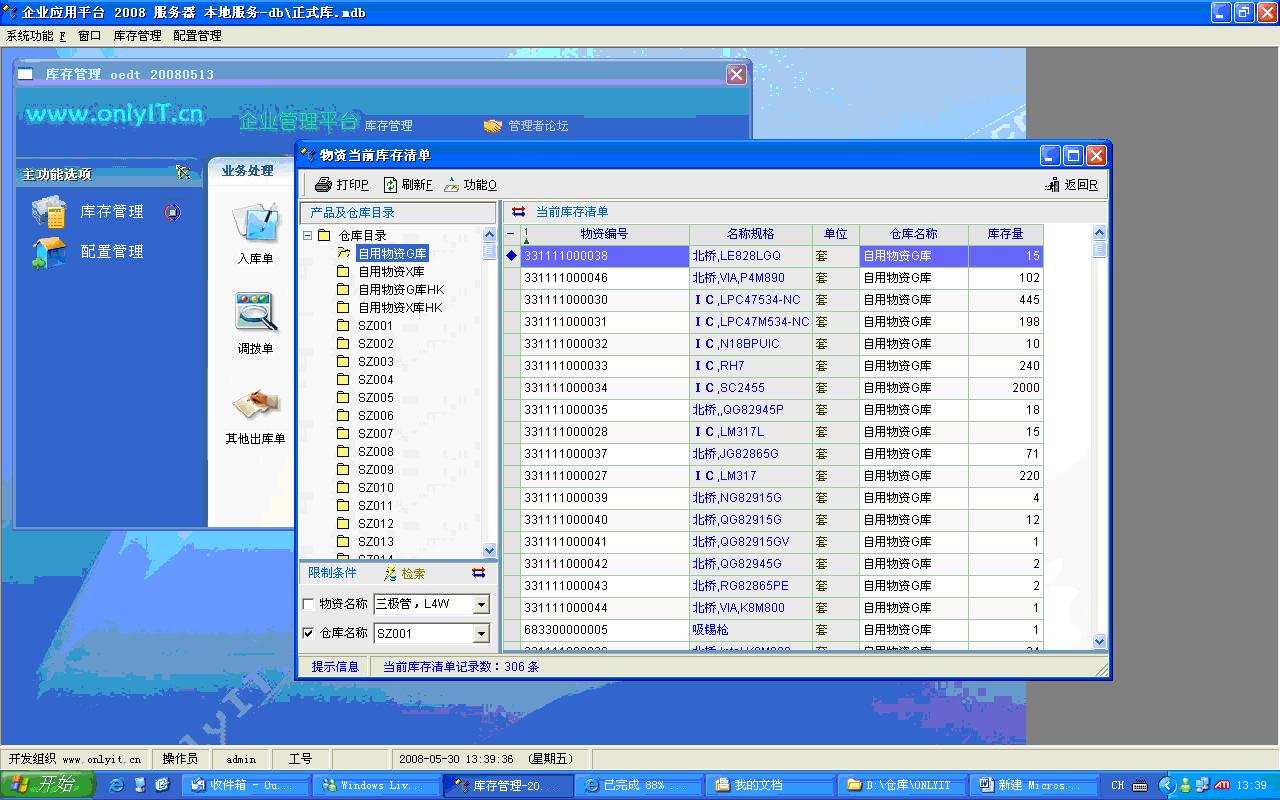The image size is (1280, 800).
Task: Click the 返回 return icon
Action: (1052, 185)
